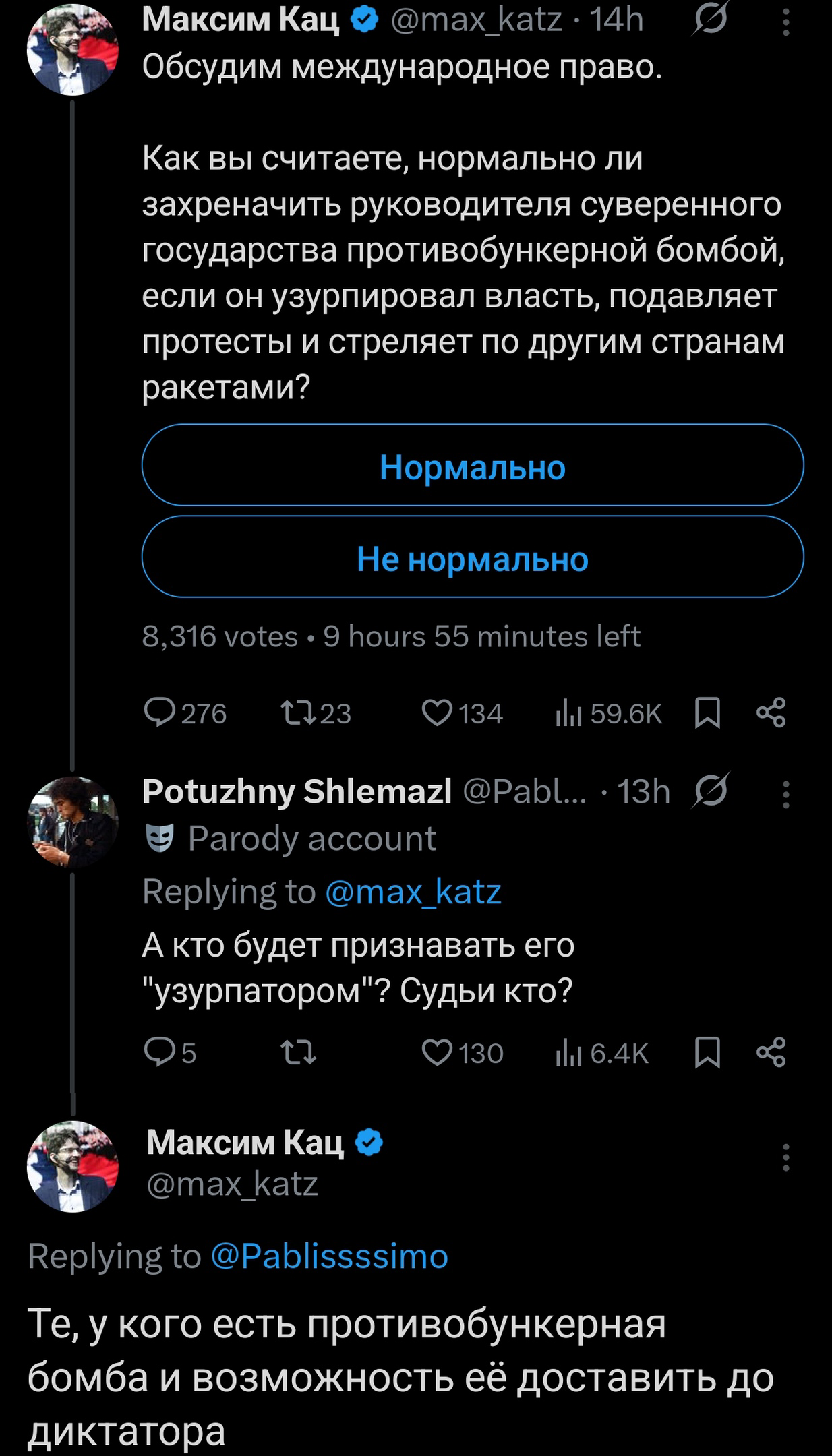Open Grok icon on the poll tweet

point(711,22)
